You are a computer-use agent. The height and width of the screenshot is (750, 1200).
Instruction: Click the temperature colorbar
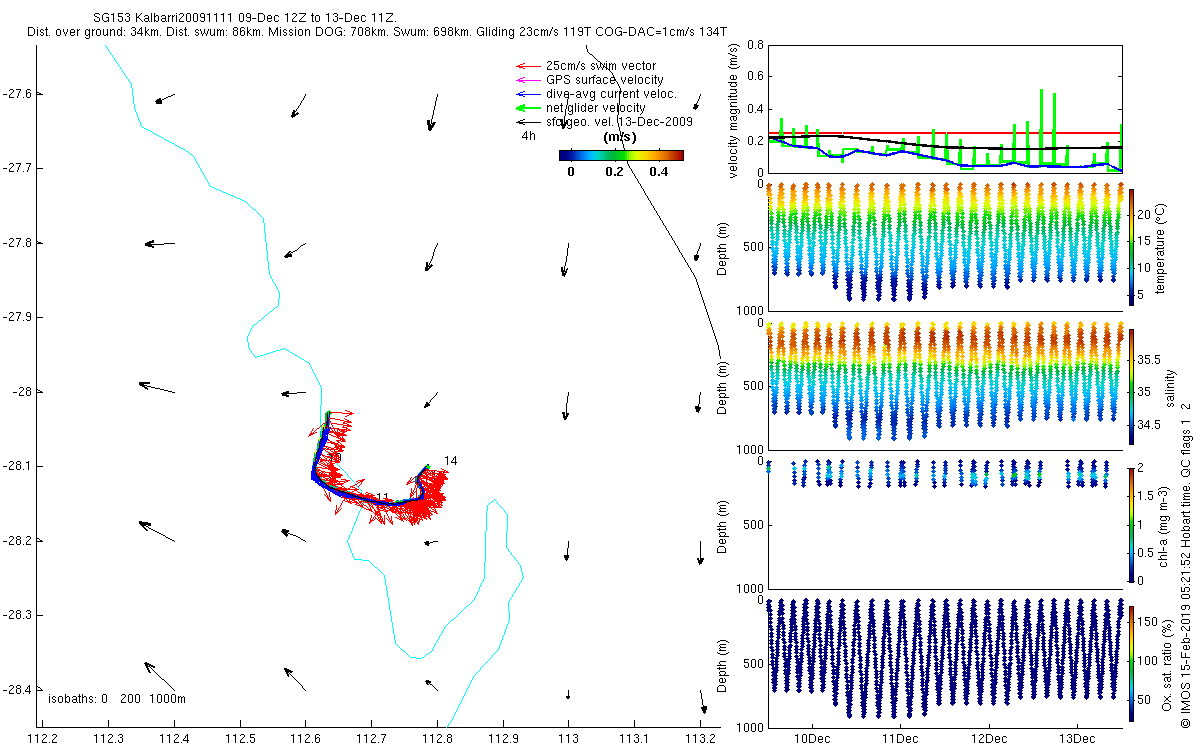1133,245
